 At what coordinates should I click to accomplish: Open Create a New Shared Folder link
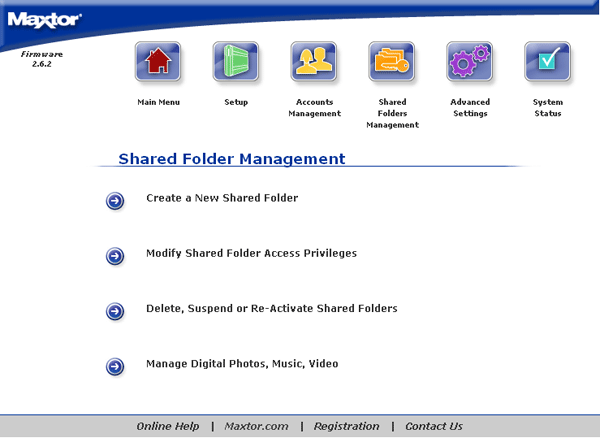[222, 198]
